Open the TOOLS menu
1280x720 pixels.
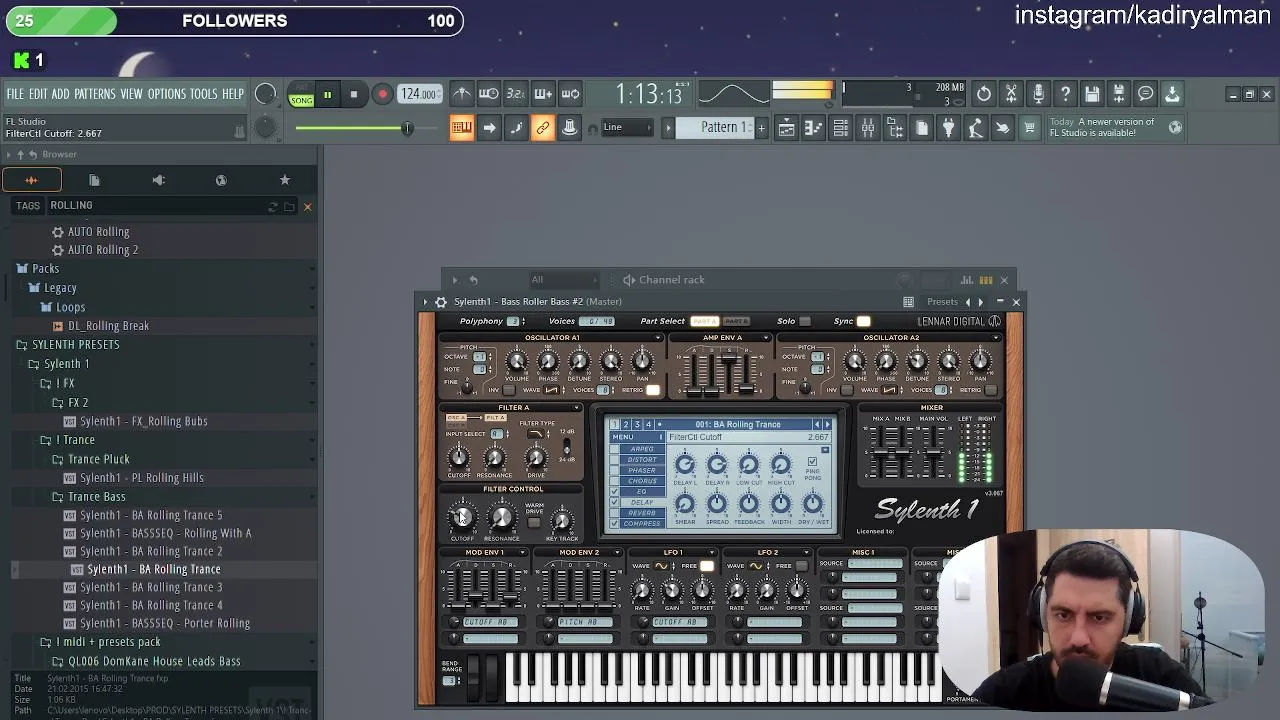(203, 94)
